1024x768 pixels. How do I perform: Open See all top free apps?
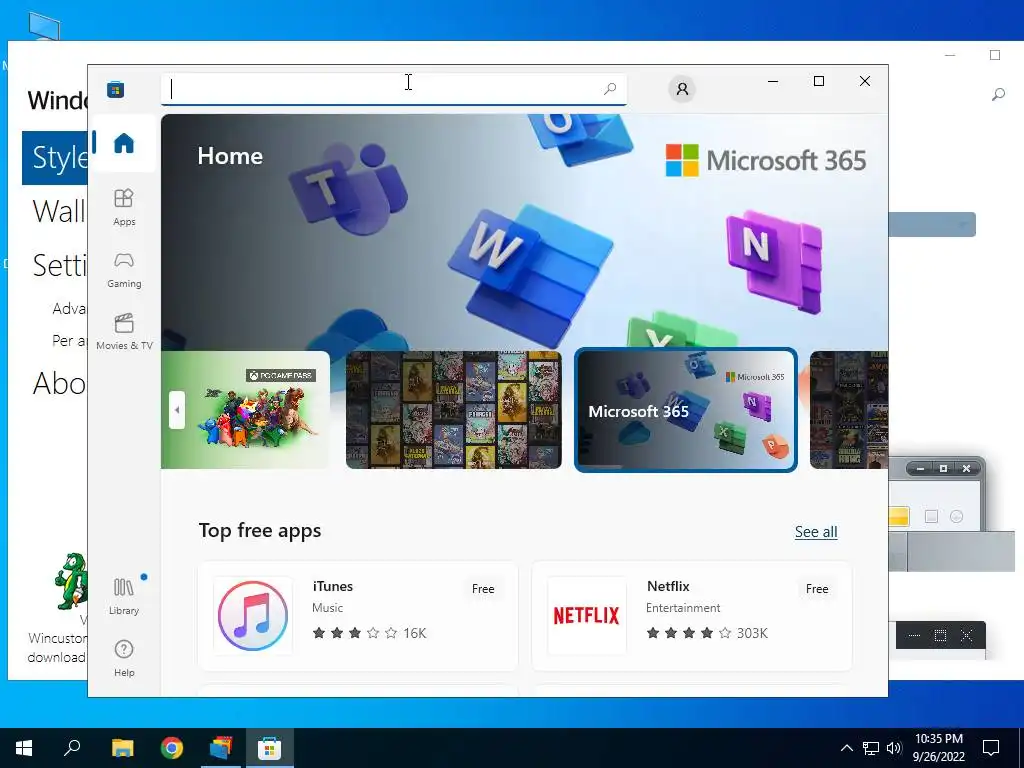(x=816, y=532)
